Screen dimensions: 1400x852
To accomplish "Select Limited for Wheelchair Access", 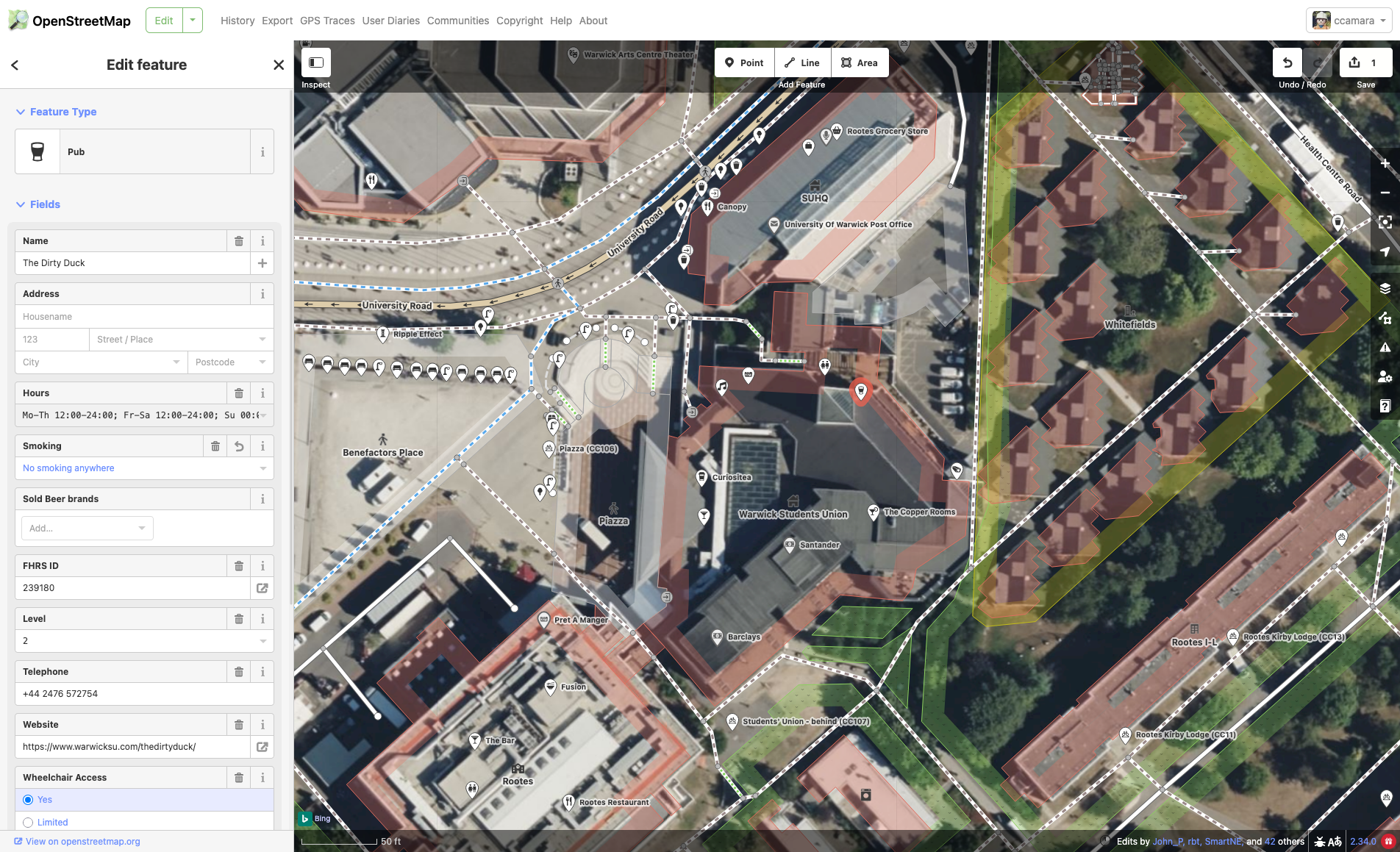I will point(28,822).
